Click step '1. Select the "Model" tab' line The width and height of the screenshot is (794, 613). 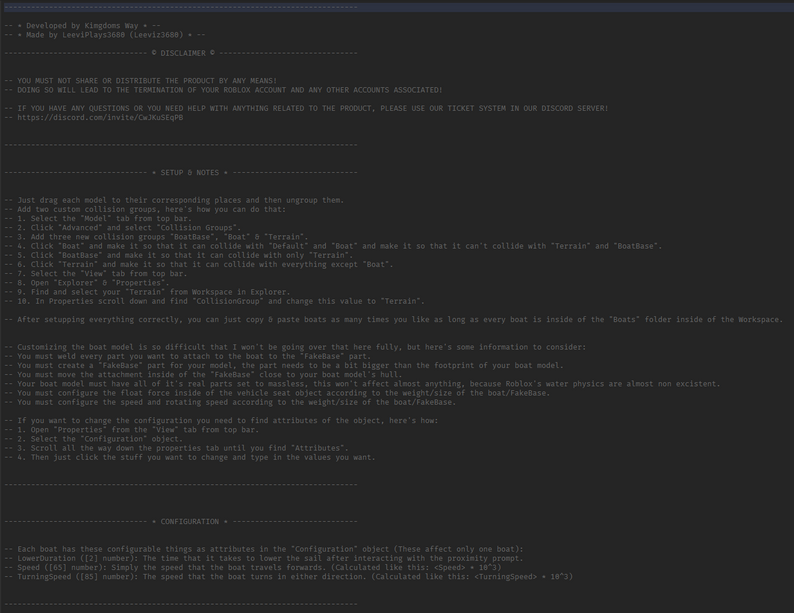click(x=98, y=218)
